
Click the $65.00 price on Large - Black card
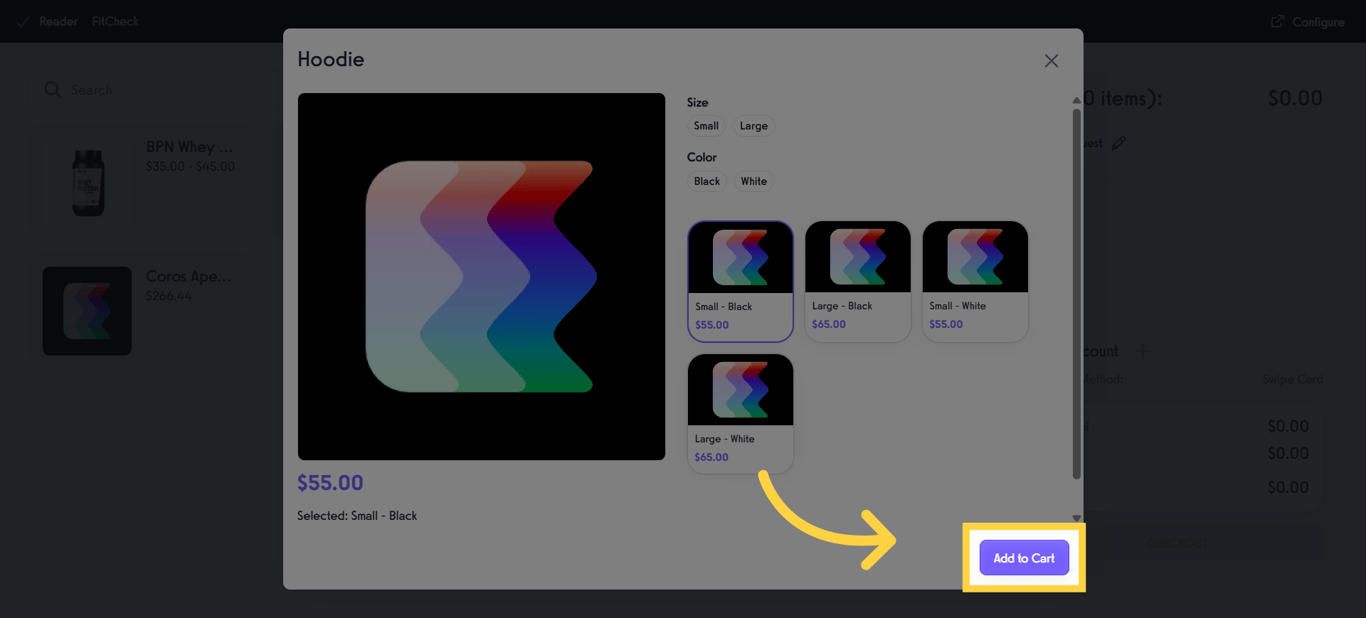pos(828,325)
